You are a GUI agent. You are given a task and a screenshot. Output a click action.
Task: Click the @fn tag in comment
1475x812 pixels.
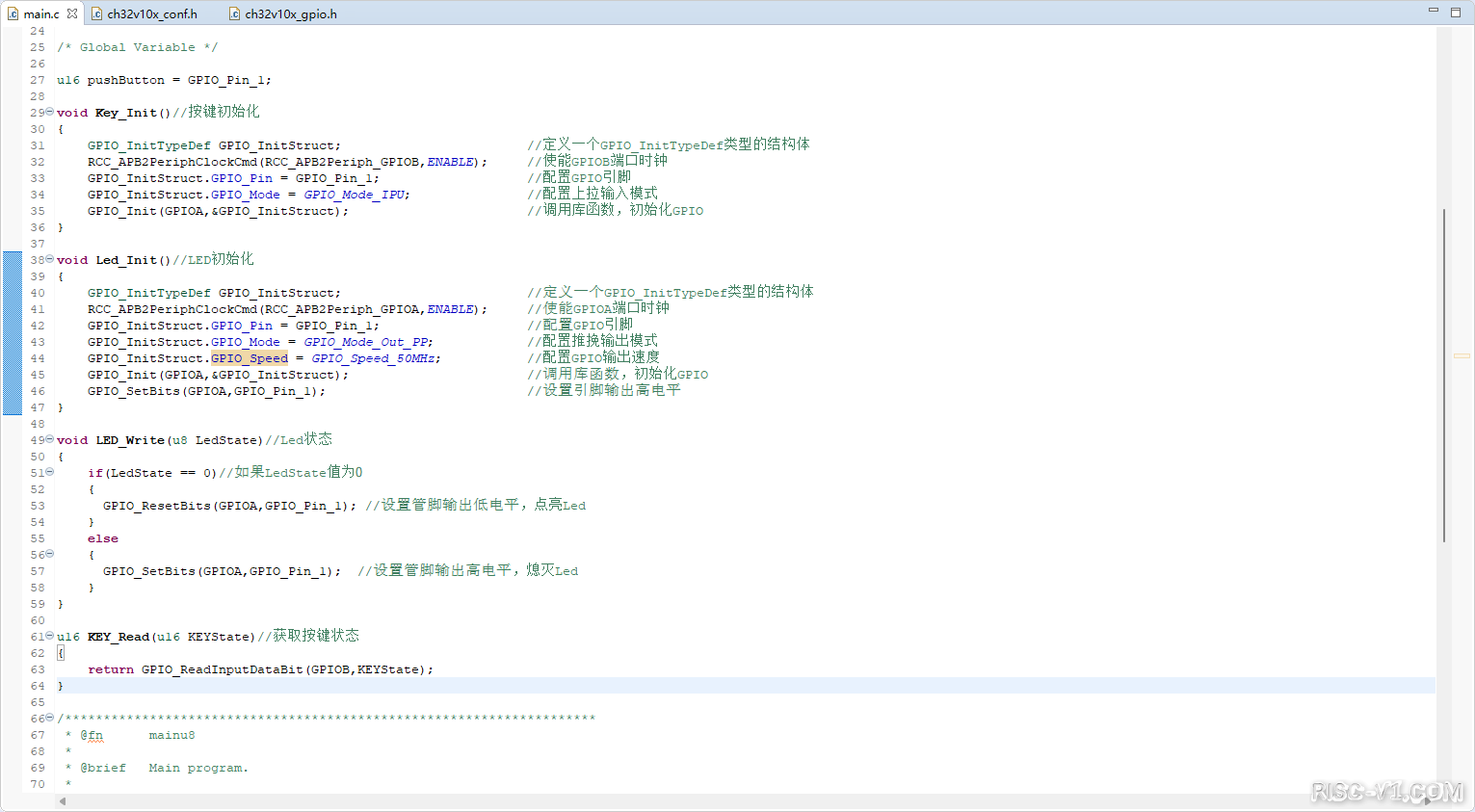coord(92,735)
